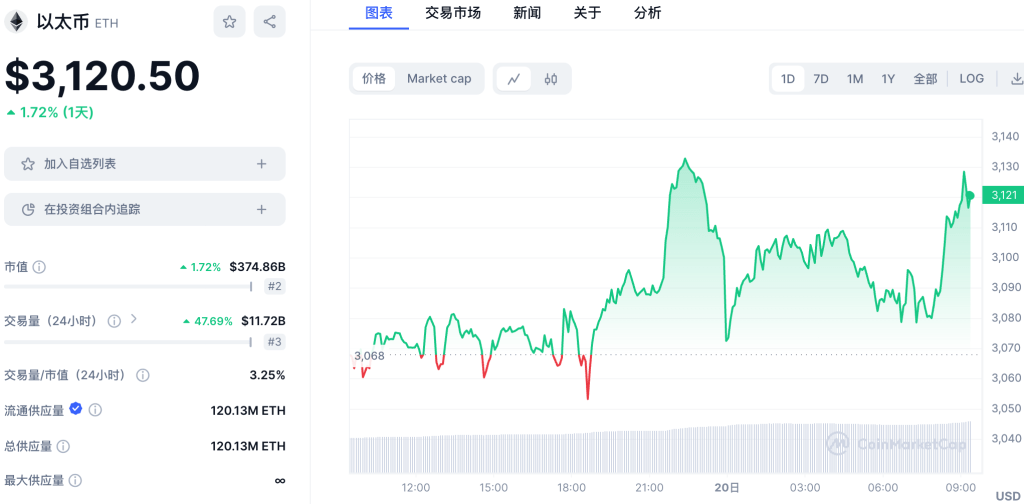Toggle LOG scale on chart
The image size is (1024, 504).
tap(971, 79)
